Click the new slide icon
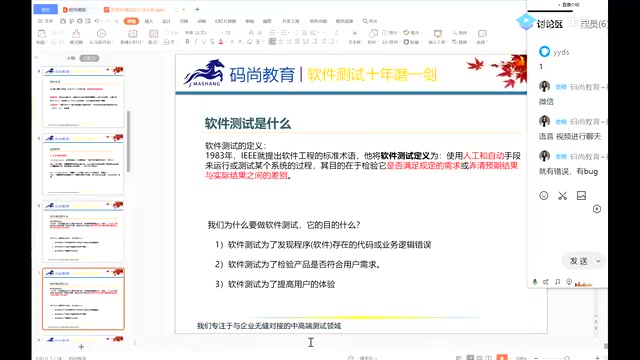The image size is (640, 360). click(132, 33)
